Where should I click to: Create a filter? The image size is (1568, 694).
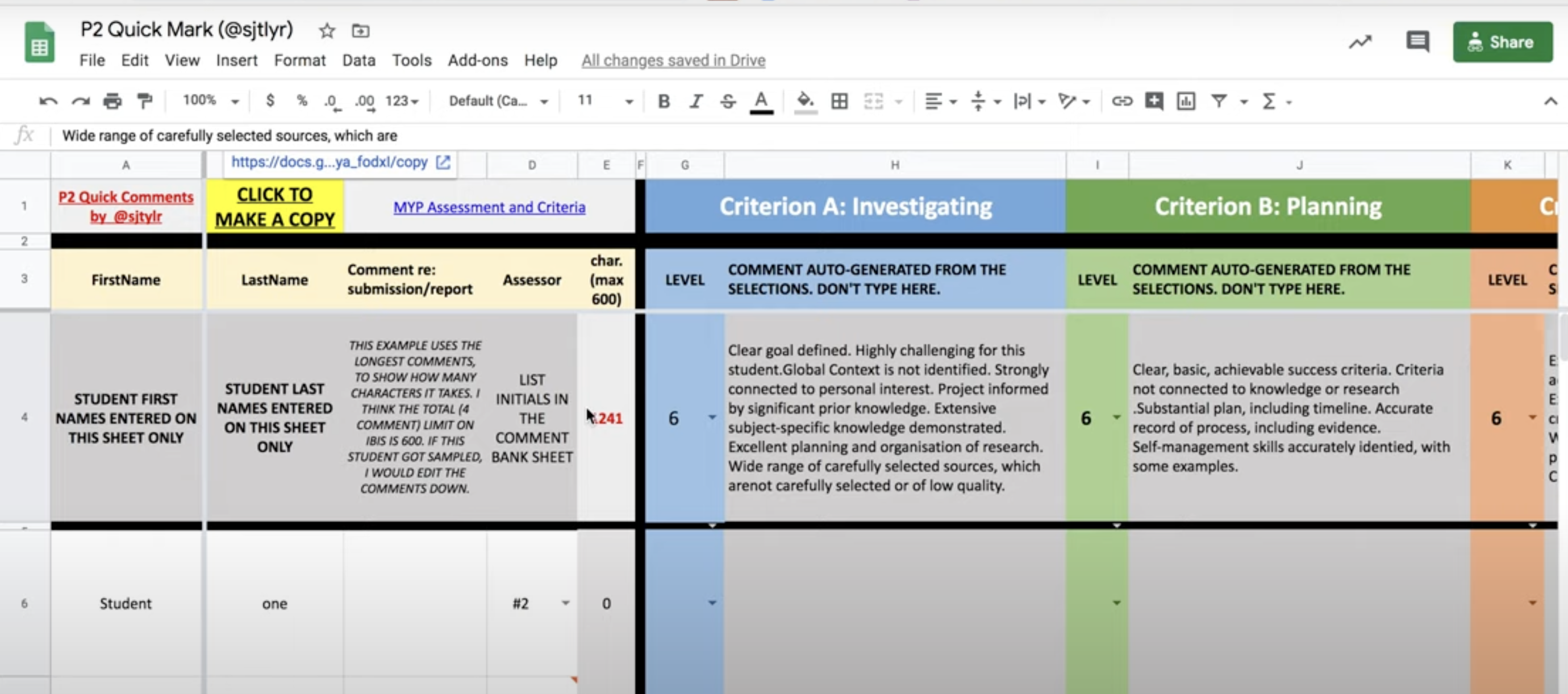click(x=1219, y=102)
